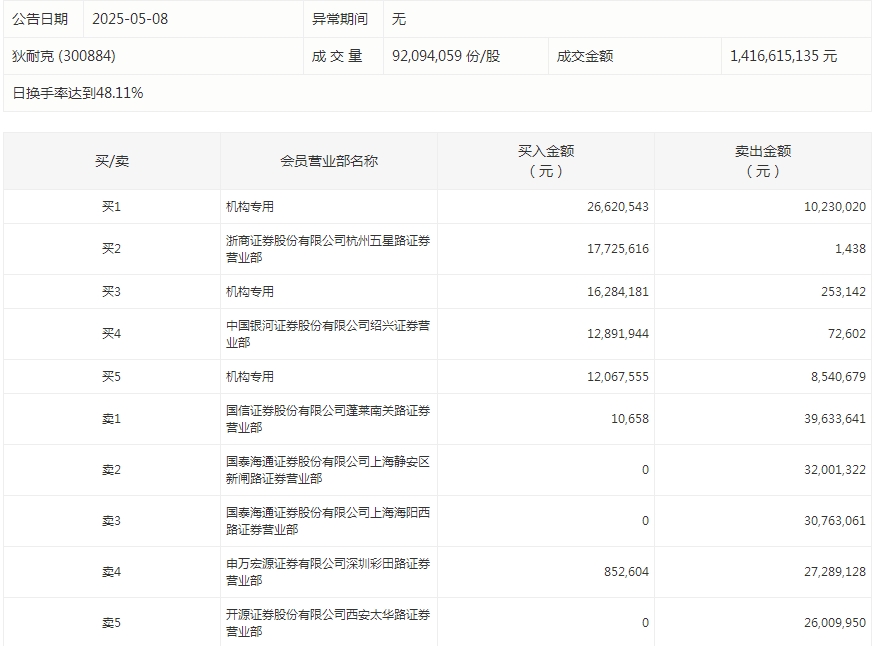Open 浙商证券杭州五星路证券营业部 entry
874x646 pixels.
[x=328, y=249]
